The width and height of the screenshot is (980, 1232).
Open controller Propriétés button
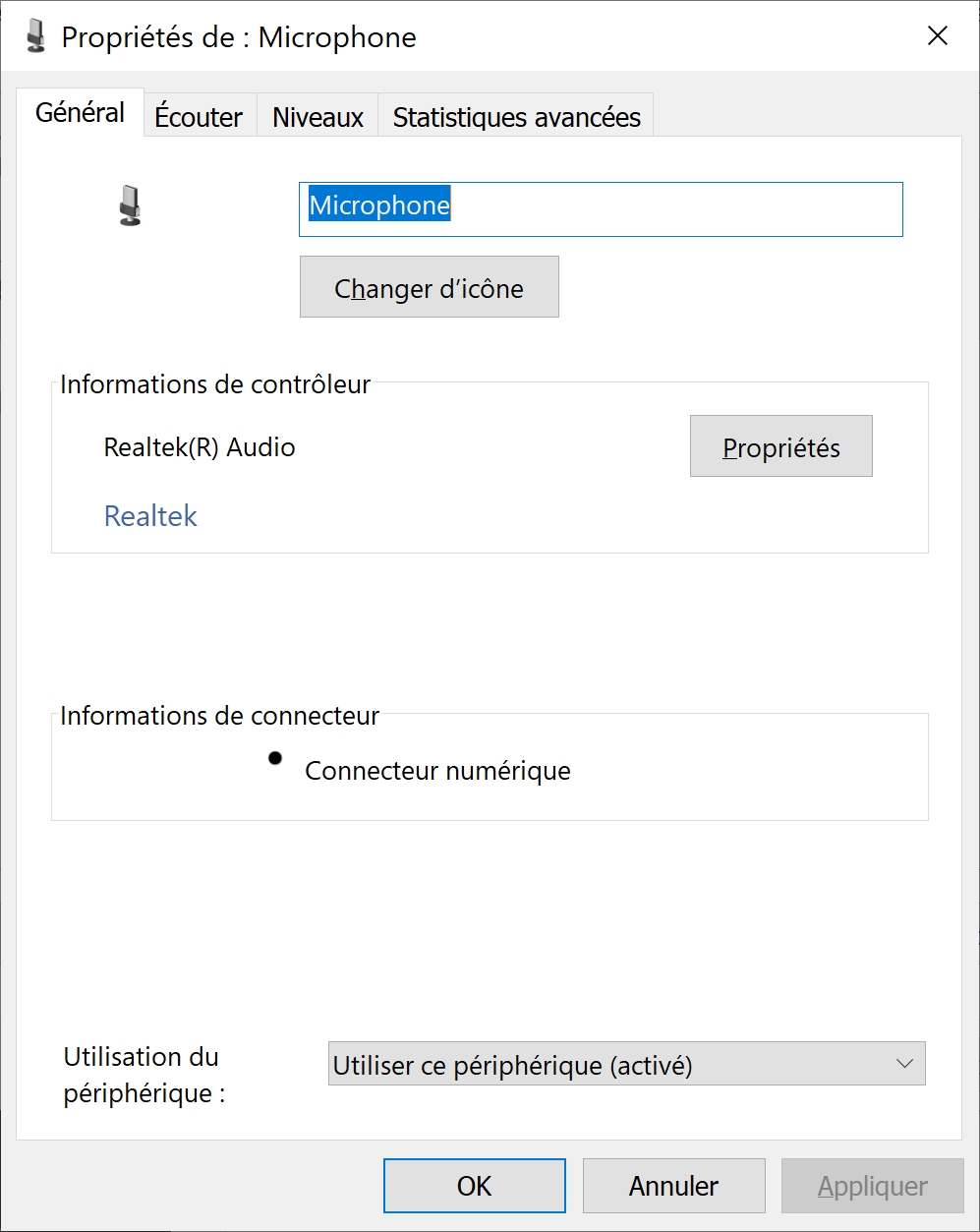781,446
